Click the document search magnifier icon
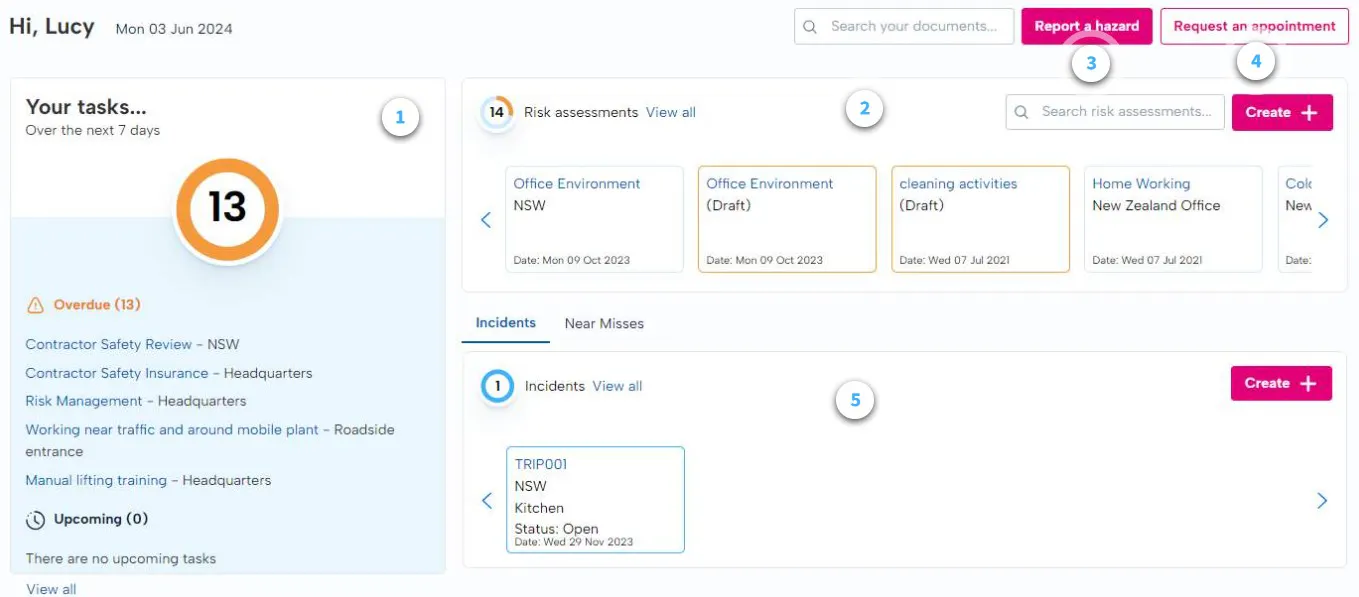 [811, 27]
